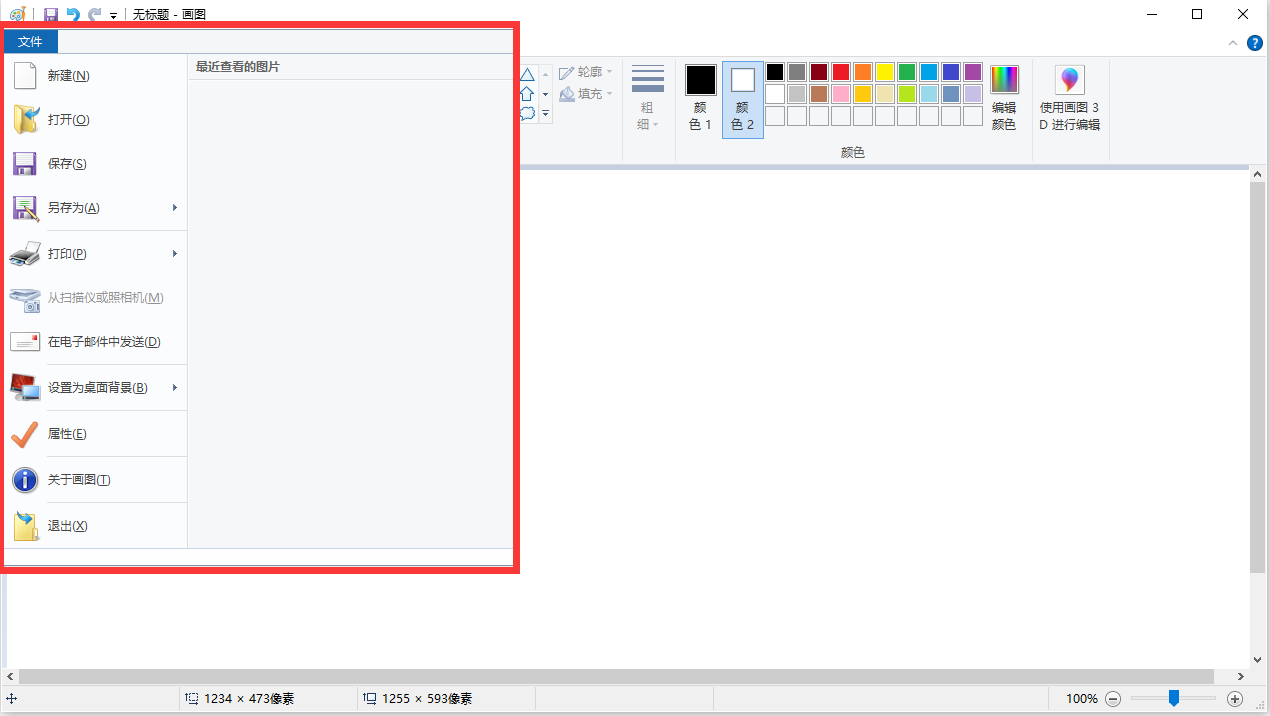Click the Open (打开) folder icon
Screen dimensions: 1270x716
[25, 120]
